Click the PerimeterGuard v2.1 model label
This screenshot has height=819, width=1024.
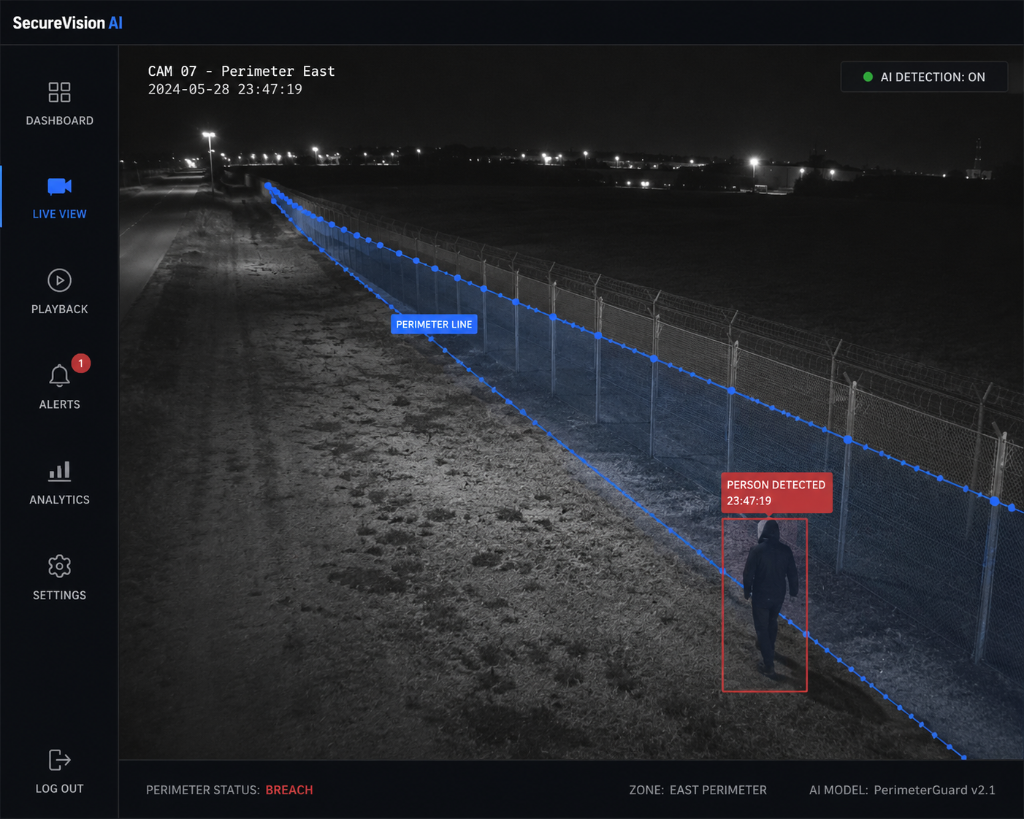[935, 790]
